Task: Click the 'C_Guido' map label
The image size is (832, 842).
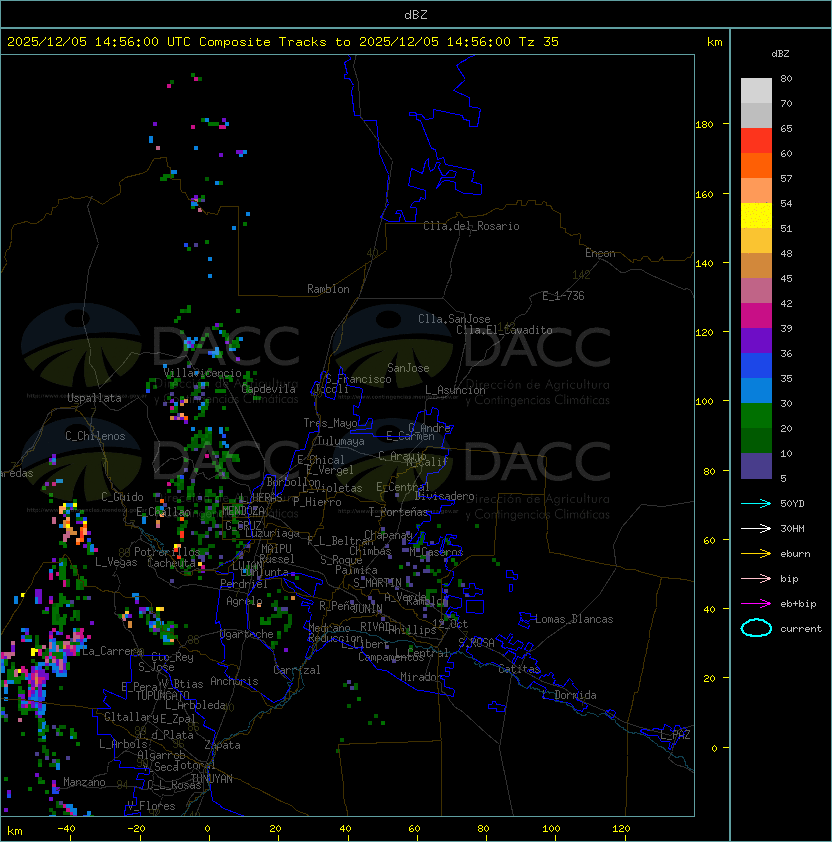Action: coord(122,497)
